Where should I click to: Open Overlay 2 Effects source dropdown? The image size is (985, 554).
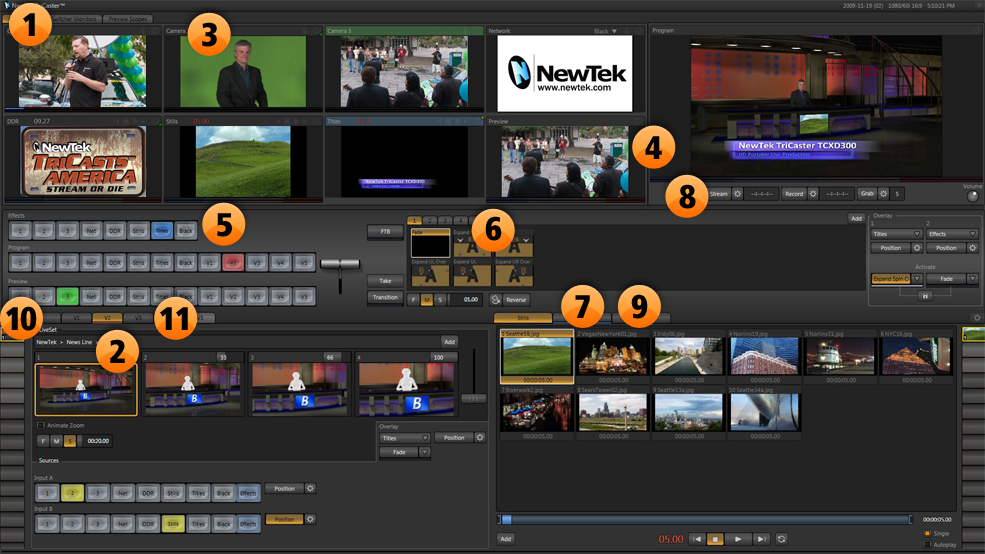(x=952, y=234)
